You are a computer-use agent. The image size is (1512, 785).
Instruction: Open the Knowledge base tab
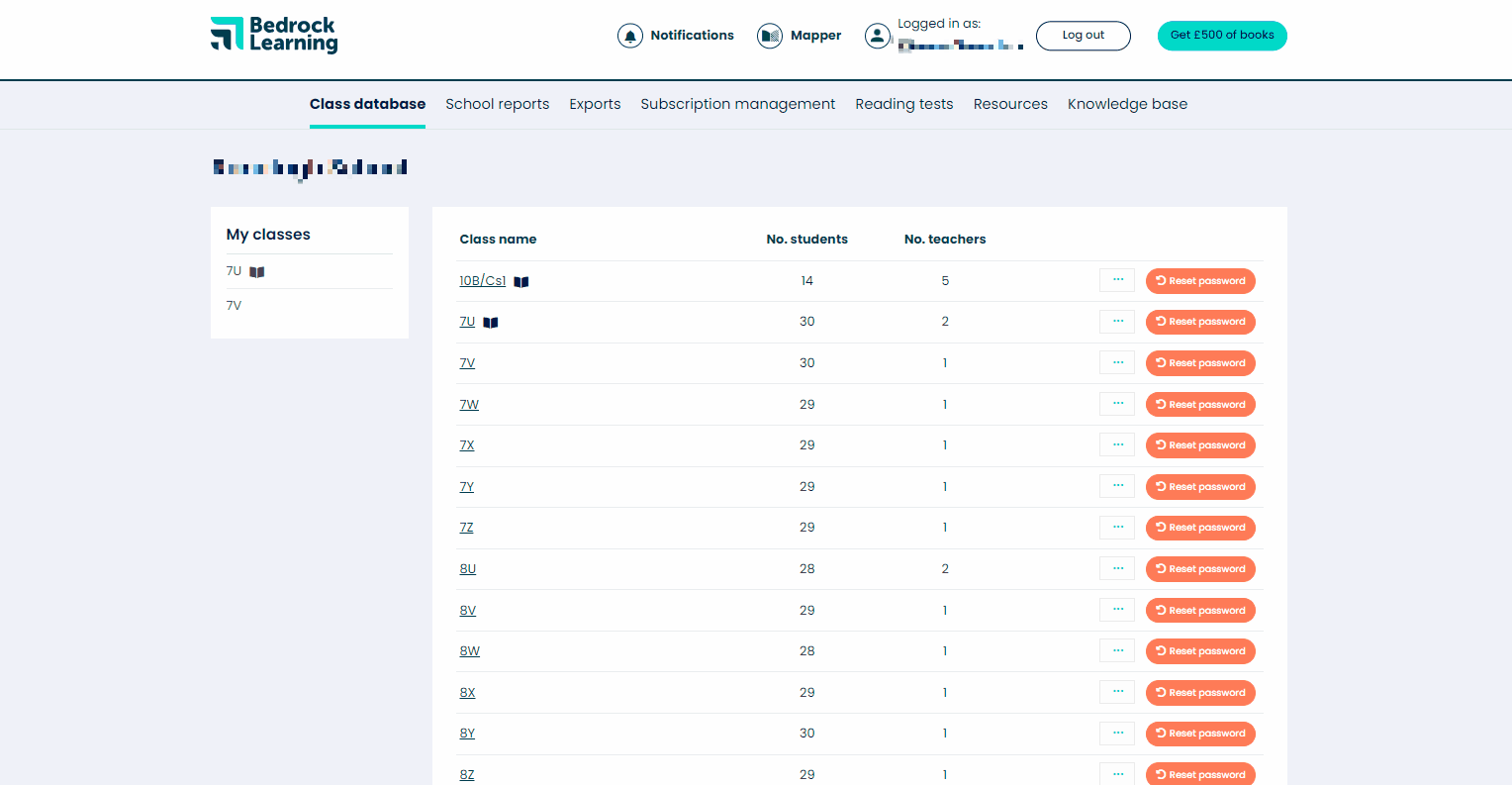[1127, 104]
